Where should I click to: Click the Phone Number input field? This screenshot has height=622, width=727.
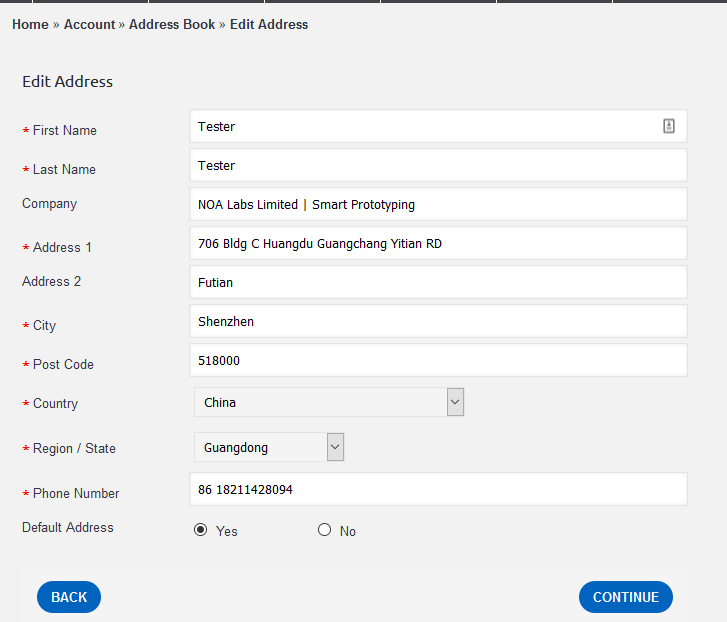coord(438,489)
